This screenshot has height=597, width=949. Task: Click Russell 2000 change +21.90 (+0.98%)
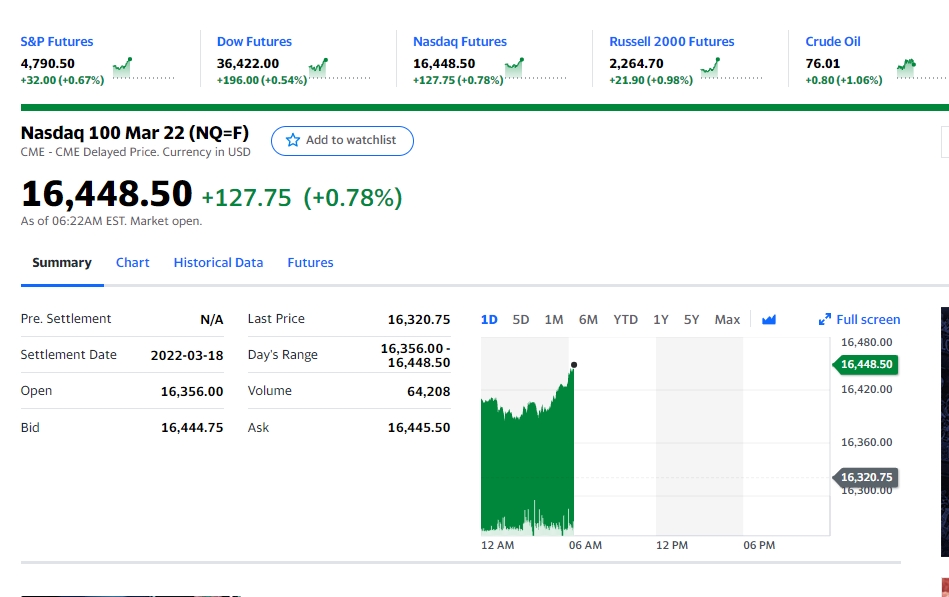651,80
